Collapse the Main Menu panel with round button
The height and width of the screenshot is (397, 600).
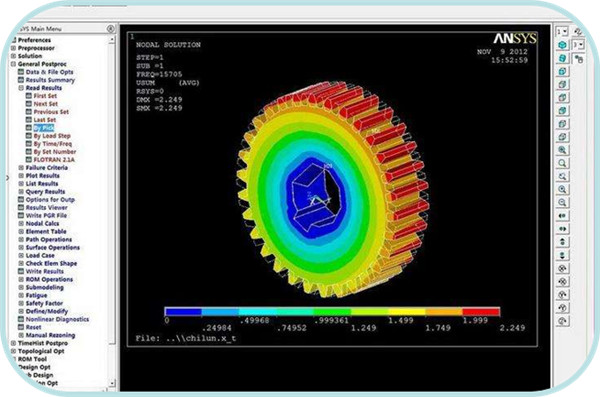[x=110, y=28]
